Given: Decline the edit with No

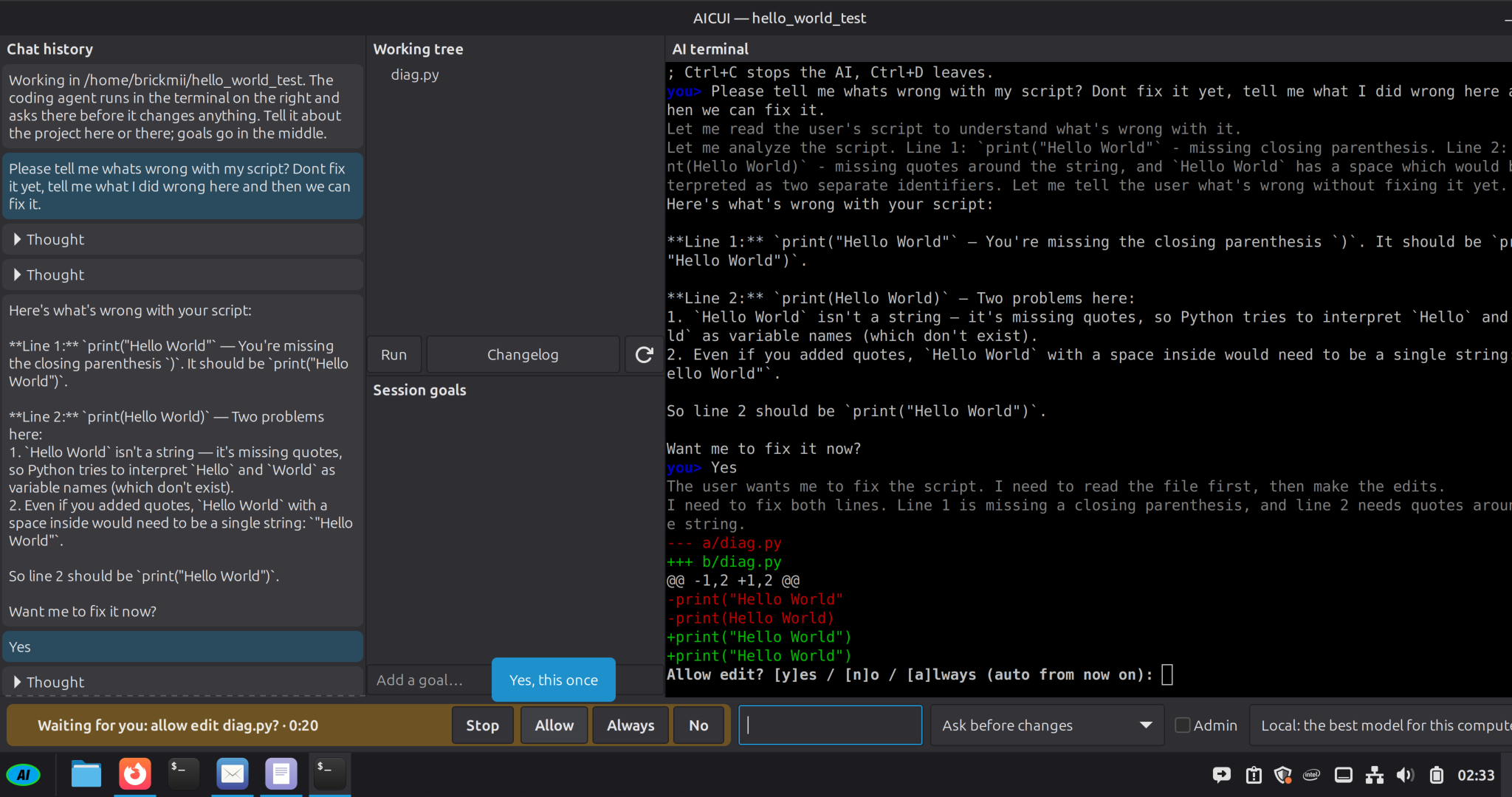Looking at the screenshot, I should 698,725.
